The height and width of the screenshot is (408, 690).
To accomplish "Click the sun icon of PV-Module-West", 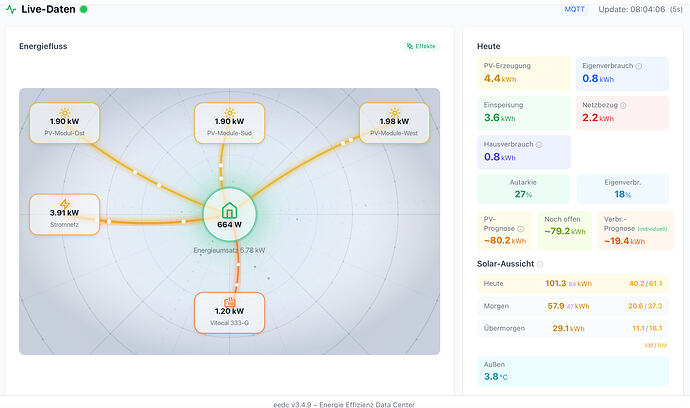I will (x=394, y=112).
